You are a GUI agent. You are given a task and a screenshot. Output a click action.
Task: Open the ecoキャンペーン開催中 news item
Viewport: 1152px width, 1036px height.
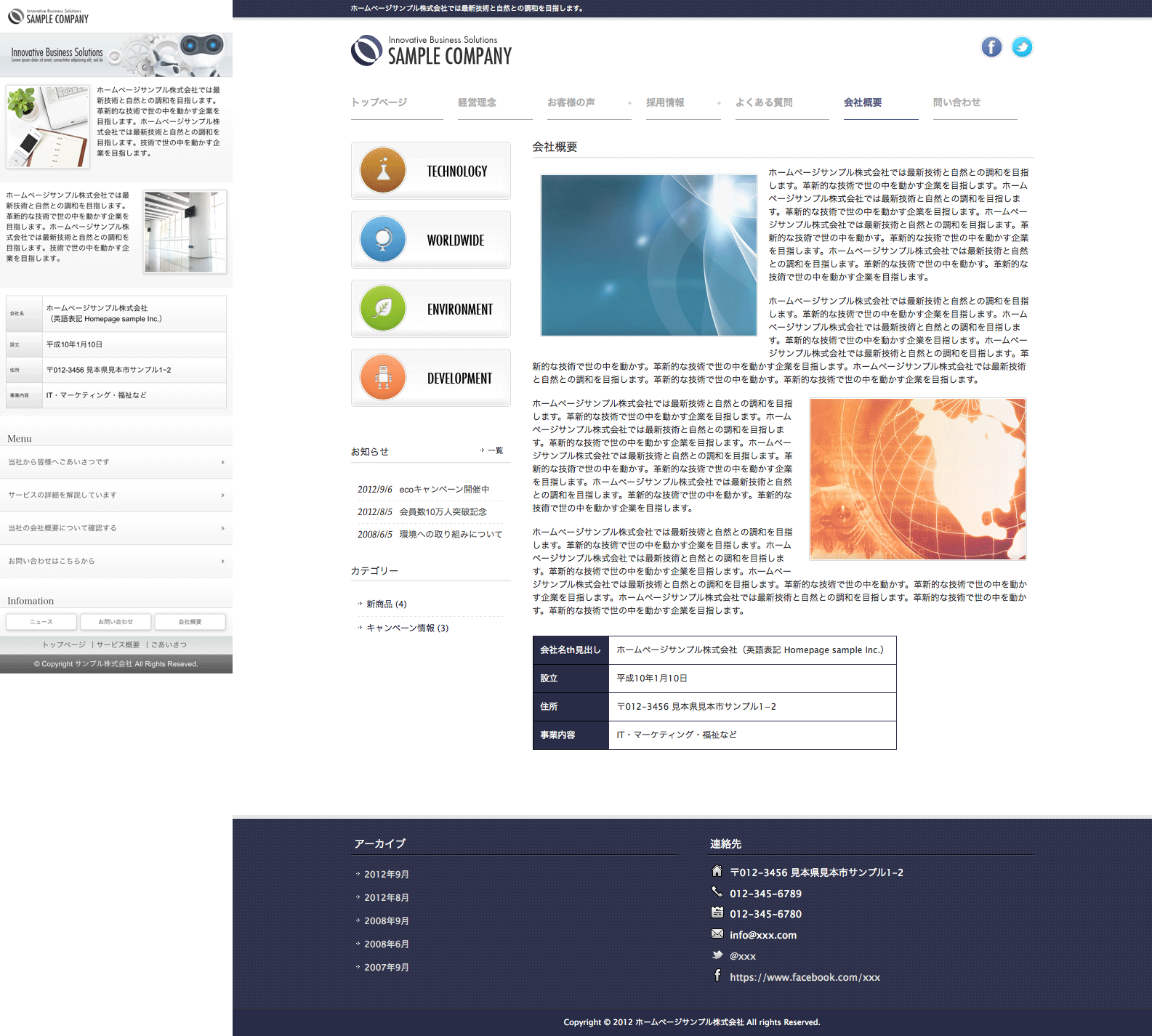point(444,490)
